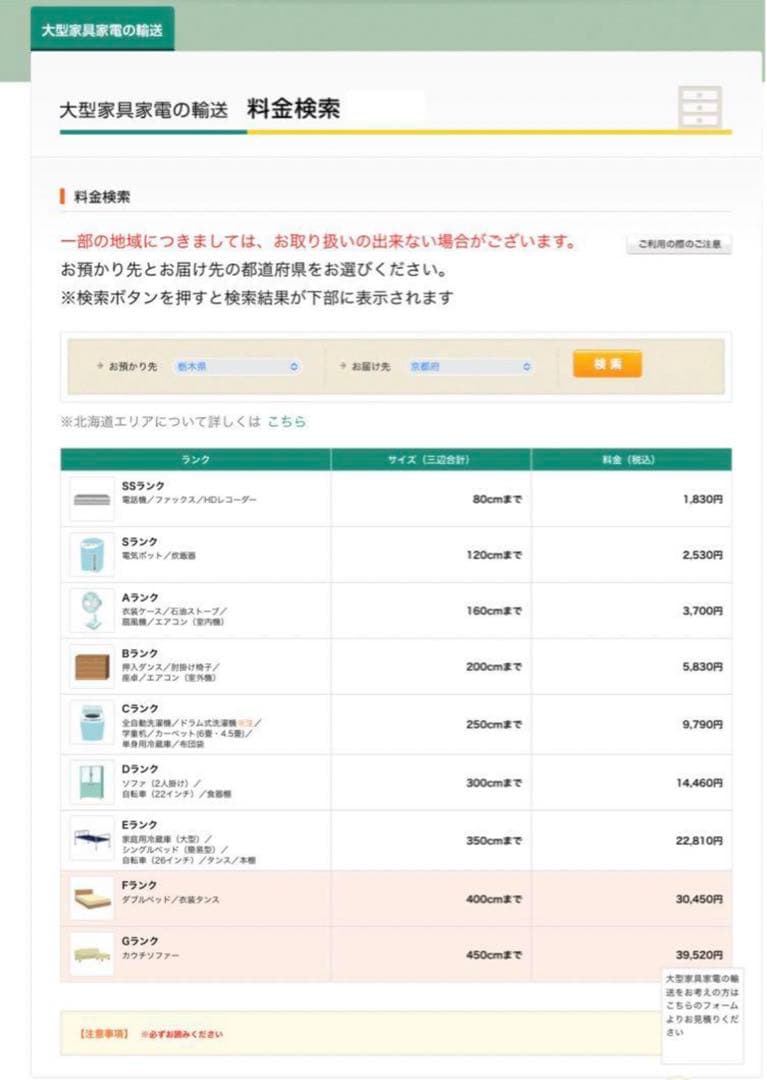767x1080 pixels.
Task: Select the electric pot icon in Sランク row
Action: [90, 556]
